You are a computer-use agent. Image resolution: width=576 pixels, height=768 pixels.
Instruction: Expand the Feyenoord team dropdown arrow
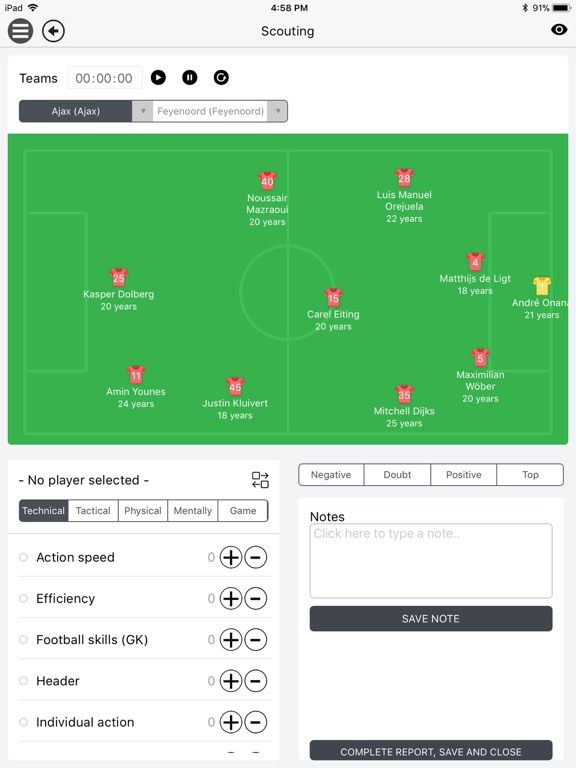click(x=278, y=111)
